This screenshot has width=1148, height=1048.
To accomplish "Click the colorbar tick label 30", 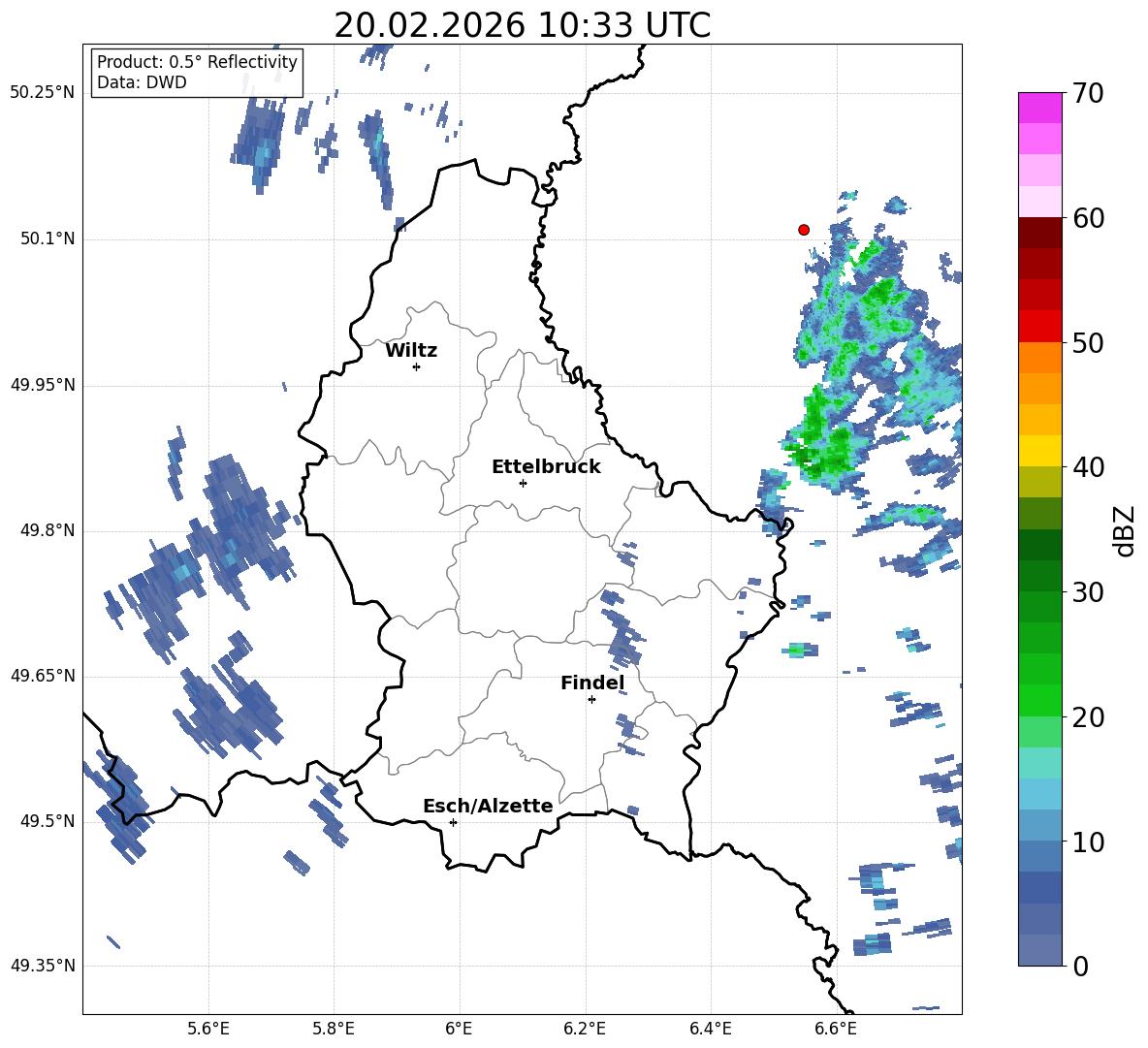I will click(x=1088, y=592).
